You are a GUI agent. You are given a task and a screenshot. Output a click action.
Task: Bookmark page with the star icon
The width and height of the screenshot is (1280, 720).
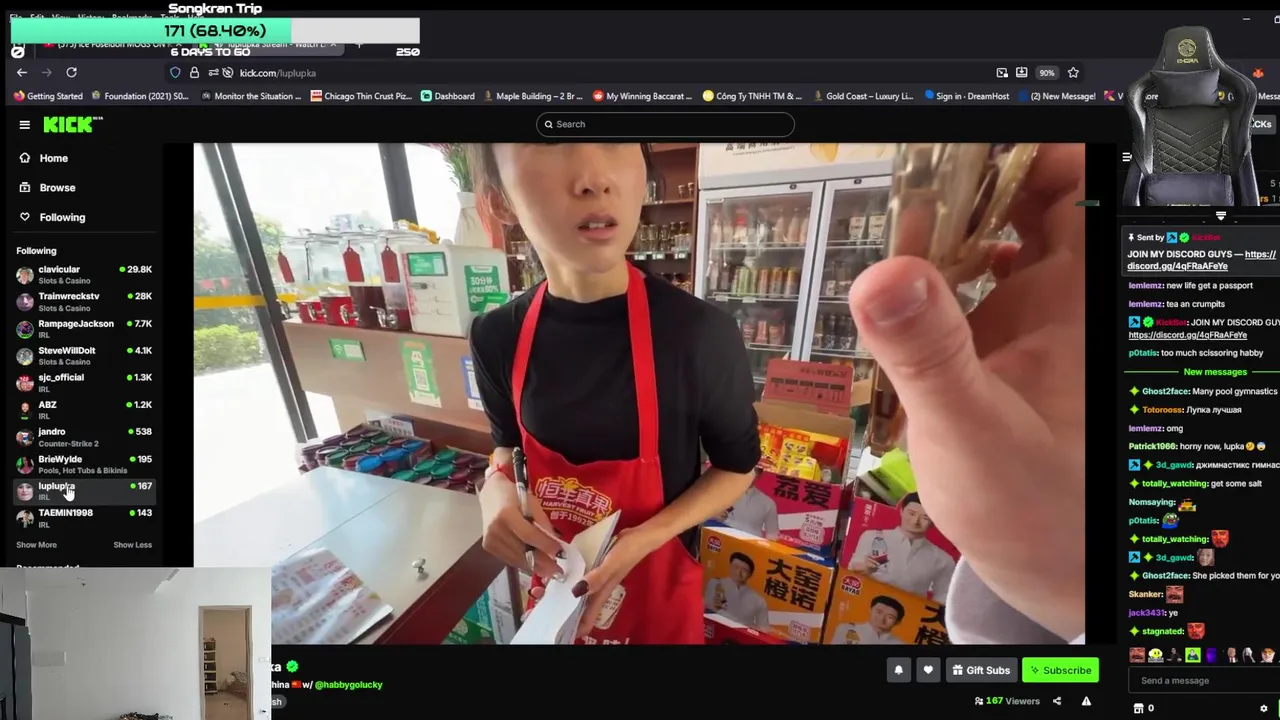pos(1073,73)
